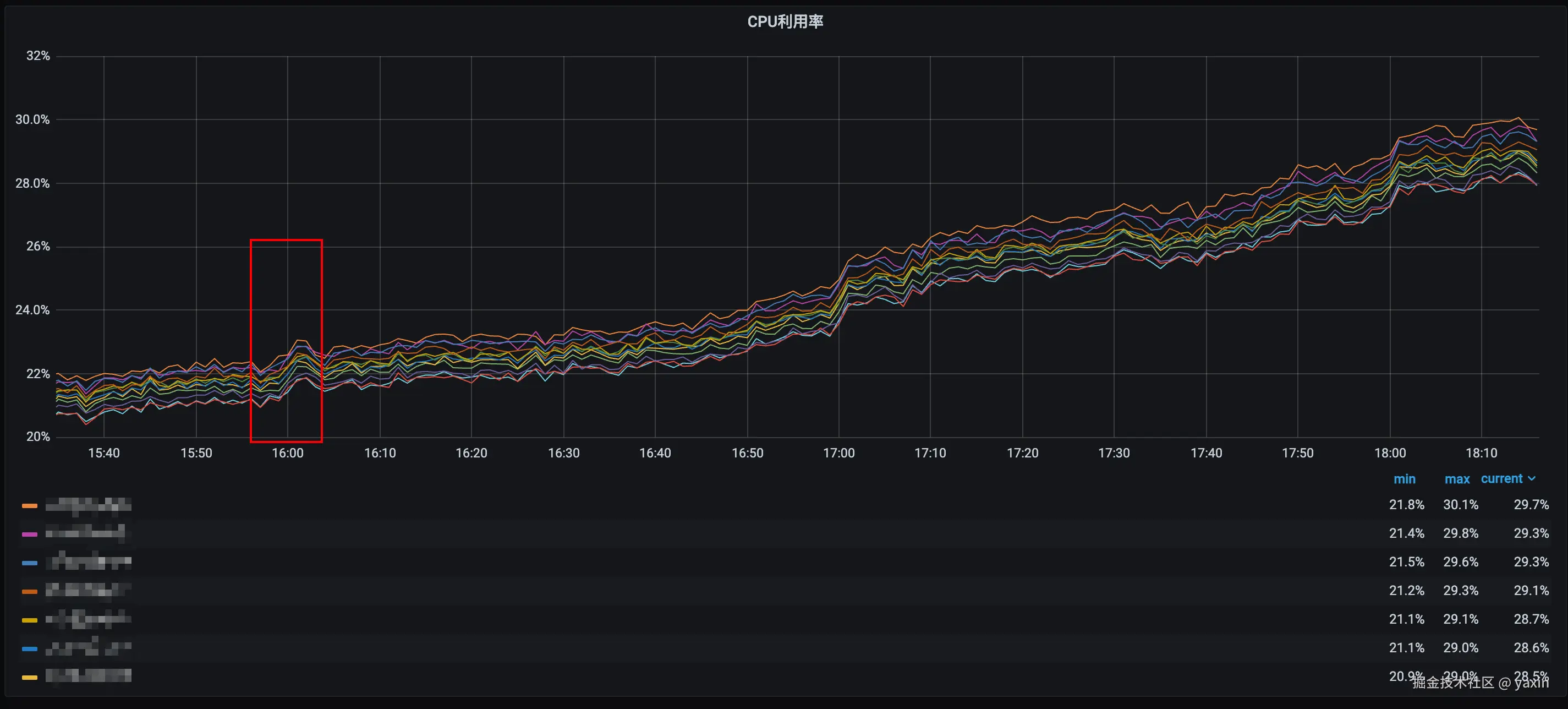
Task: Click the 16:00 time axis label
Action: click(287, 453)
